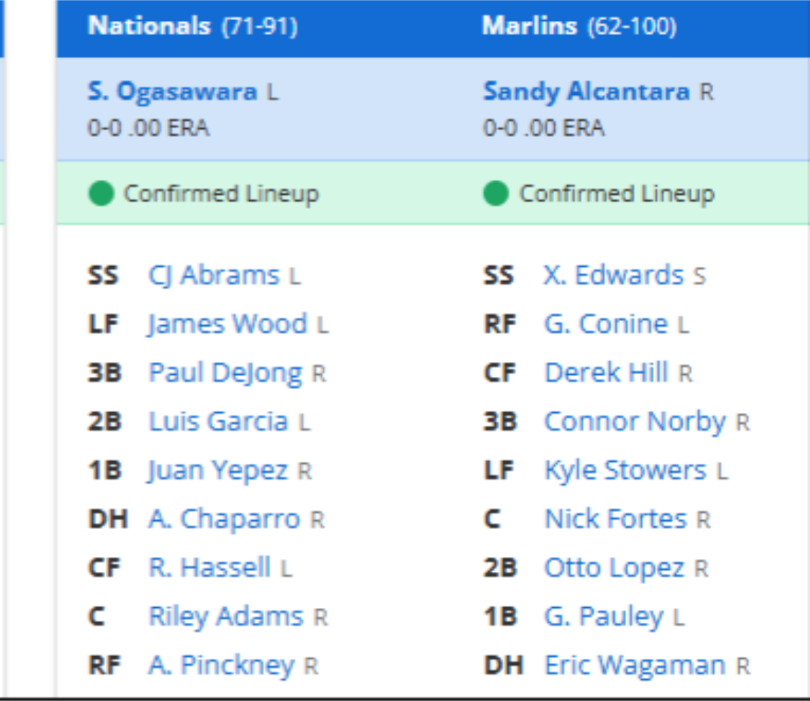The image size is (810, 701).
Task: Open Connor Norby player link
Action: [635, 422]
